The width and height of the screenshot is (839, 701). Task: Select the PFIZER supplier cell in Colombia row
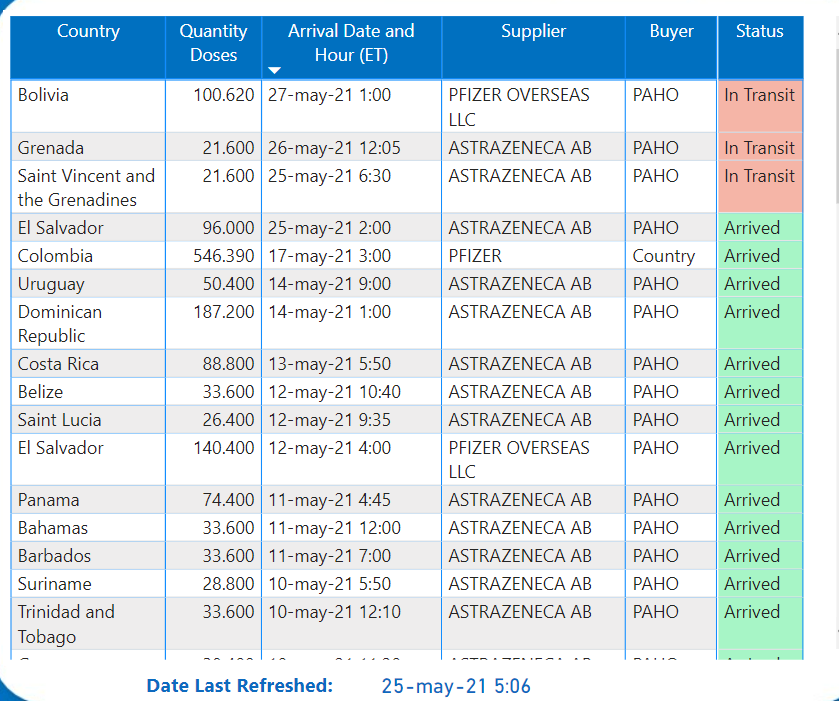point(475,256)
